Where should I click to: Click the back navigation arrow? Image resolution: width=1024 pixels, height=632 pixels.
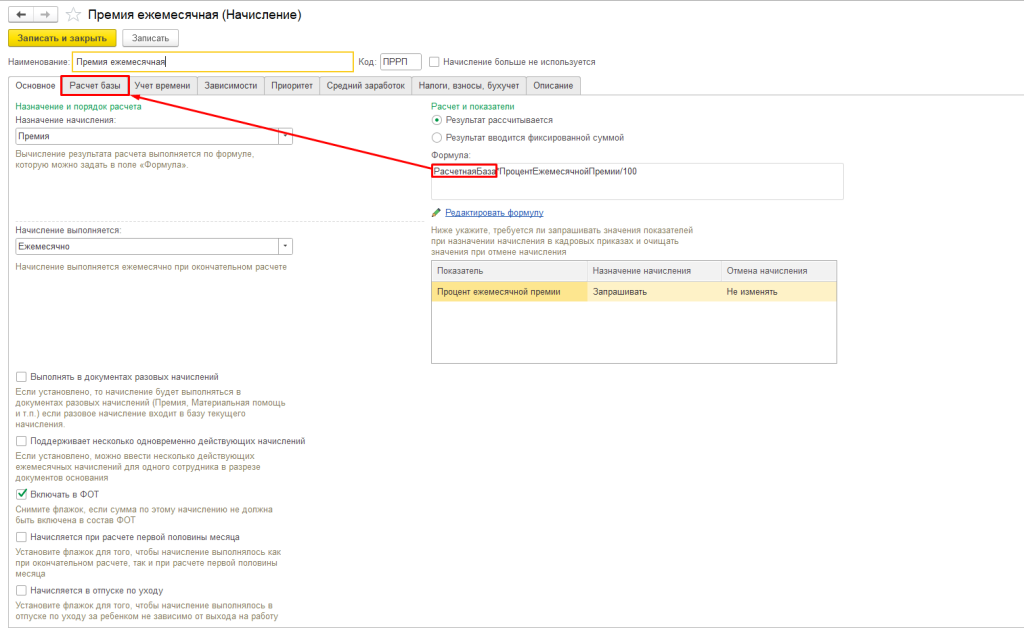click(21, 15)
